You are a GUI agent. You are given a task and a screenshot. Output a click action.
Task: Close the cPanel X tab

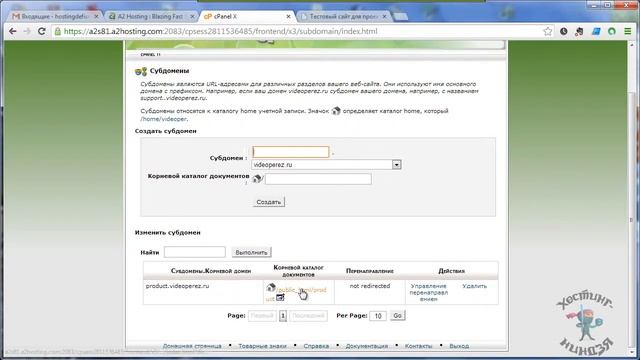point(288,16)
